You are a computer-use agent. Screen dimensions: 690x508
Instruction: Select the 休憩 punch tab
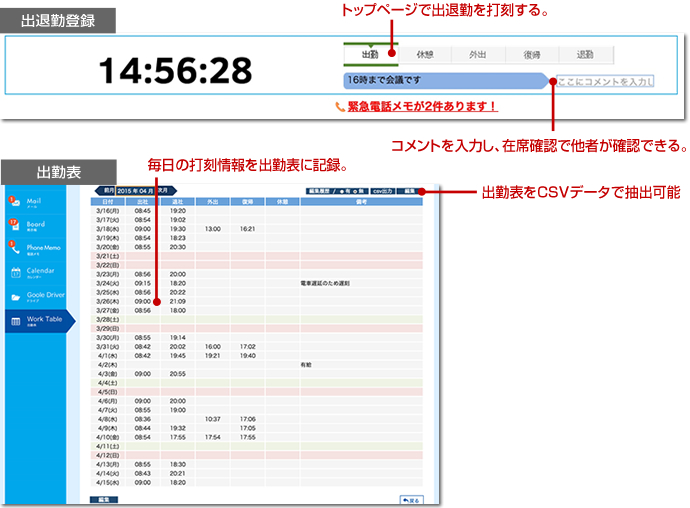425,55
